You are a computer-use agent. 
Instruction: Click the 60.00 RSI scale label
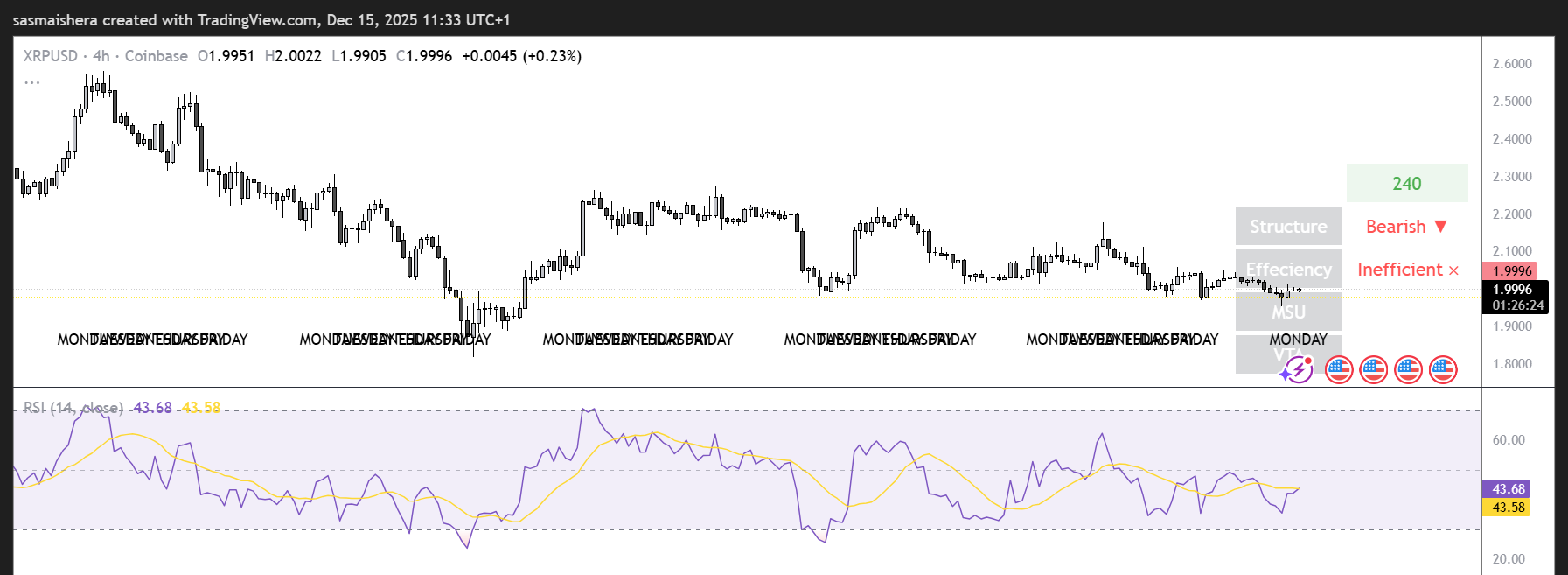pyautogui.click(x=1509, y=440)
